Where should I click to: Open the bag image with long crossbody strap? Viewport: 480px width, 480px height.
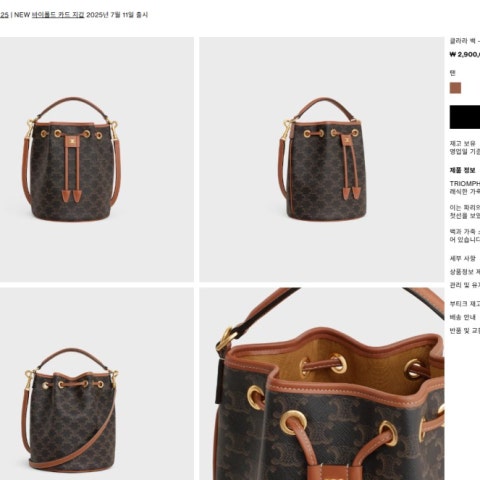97,384
